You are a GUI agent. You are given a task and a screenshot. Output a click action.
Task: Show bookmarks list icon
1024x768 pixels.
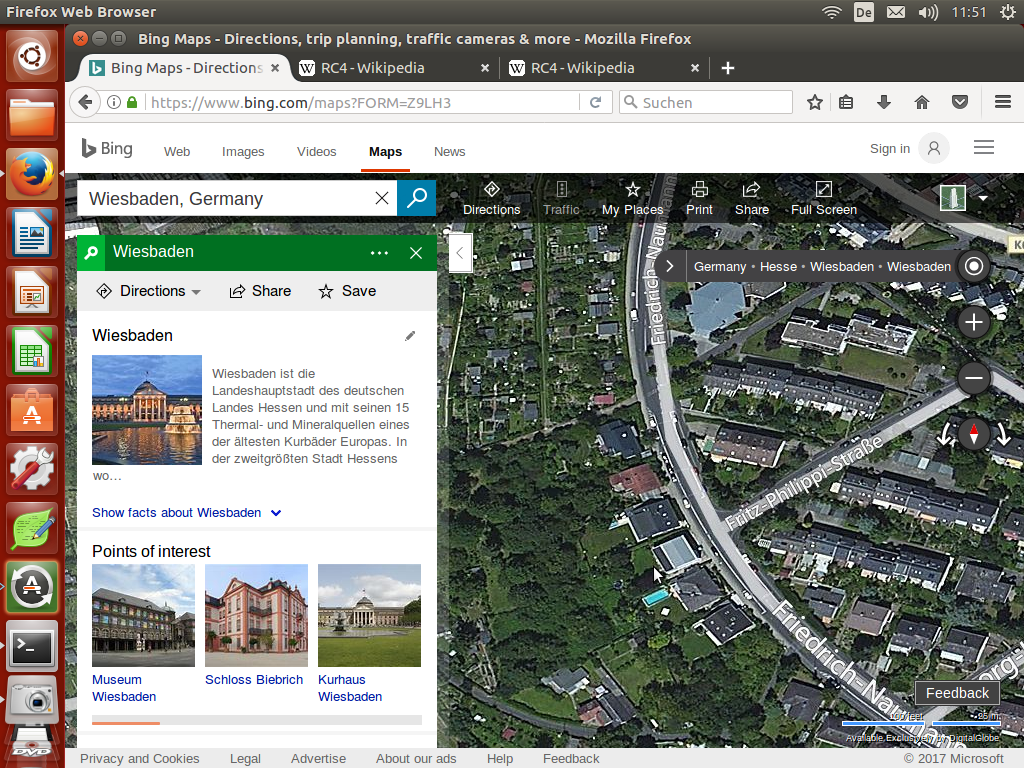pyautogui.click(x=846, y=103)
